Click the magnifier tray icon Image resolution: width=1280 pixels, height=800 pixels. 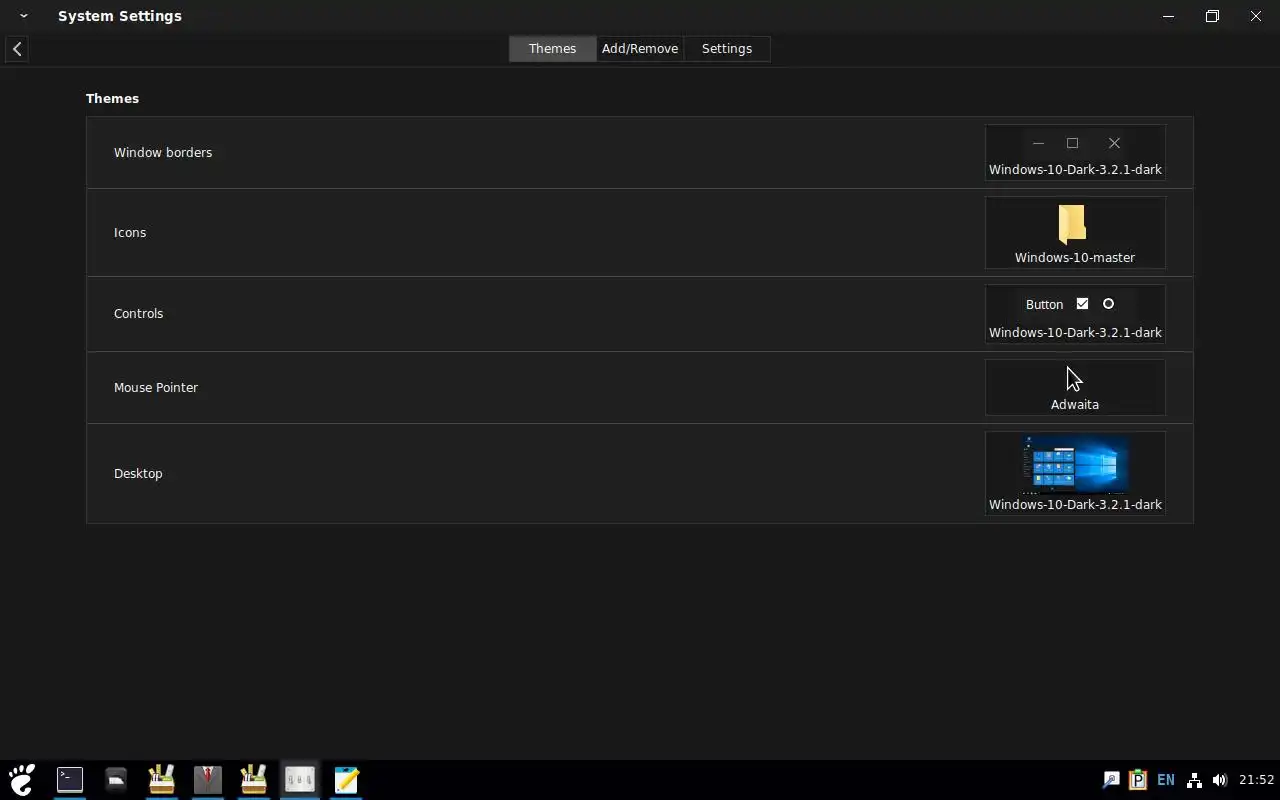[1110, 780]
